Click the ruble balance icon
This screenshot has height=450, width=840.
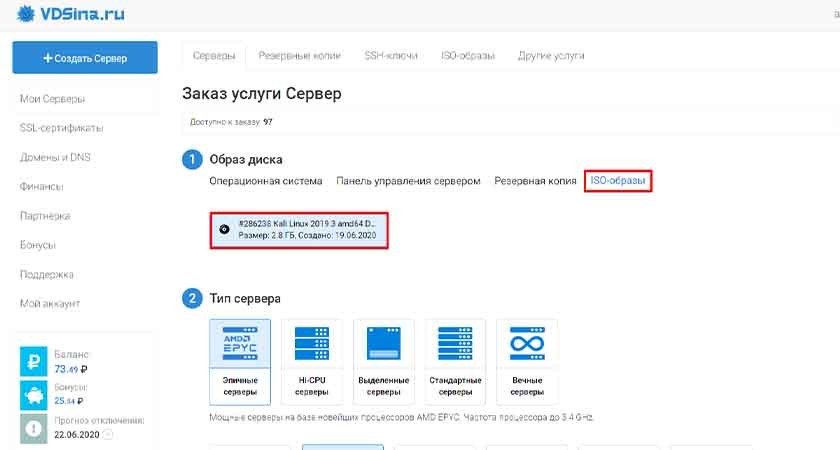(34, 362)
